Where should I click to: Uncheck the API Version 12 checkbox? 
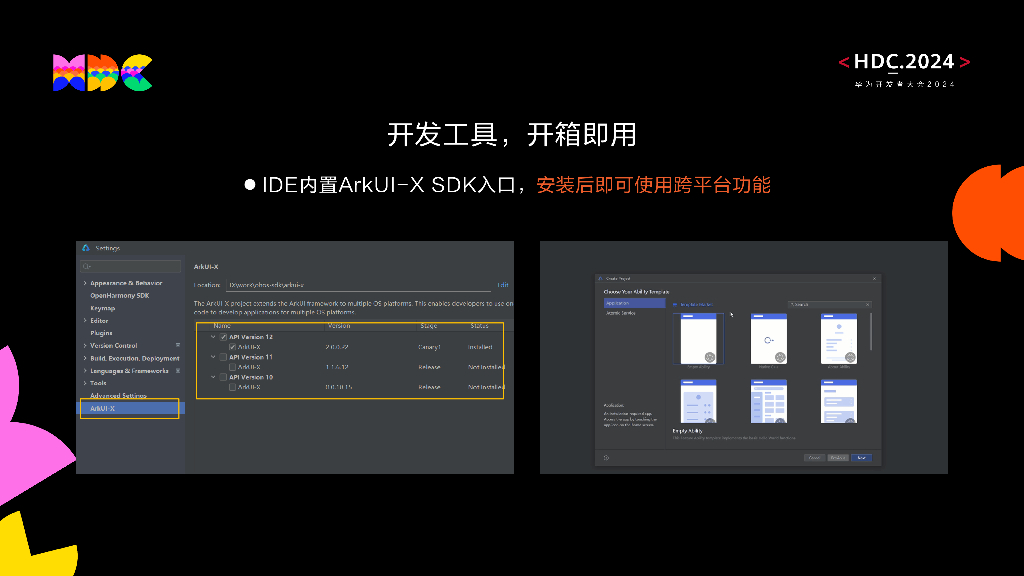(x=221, y=337)
